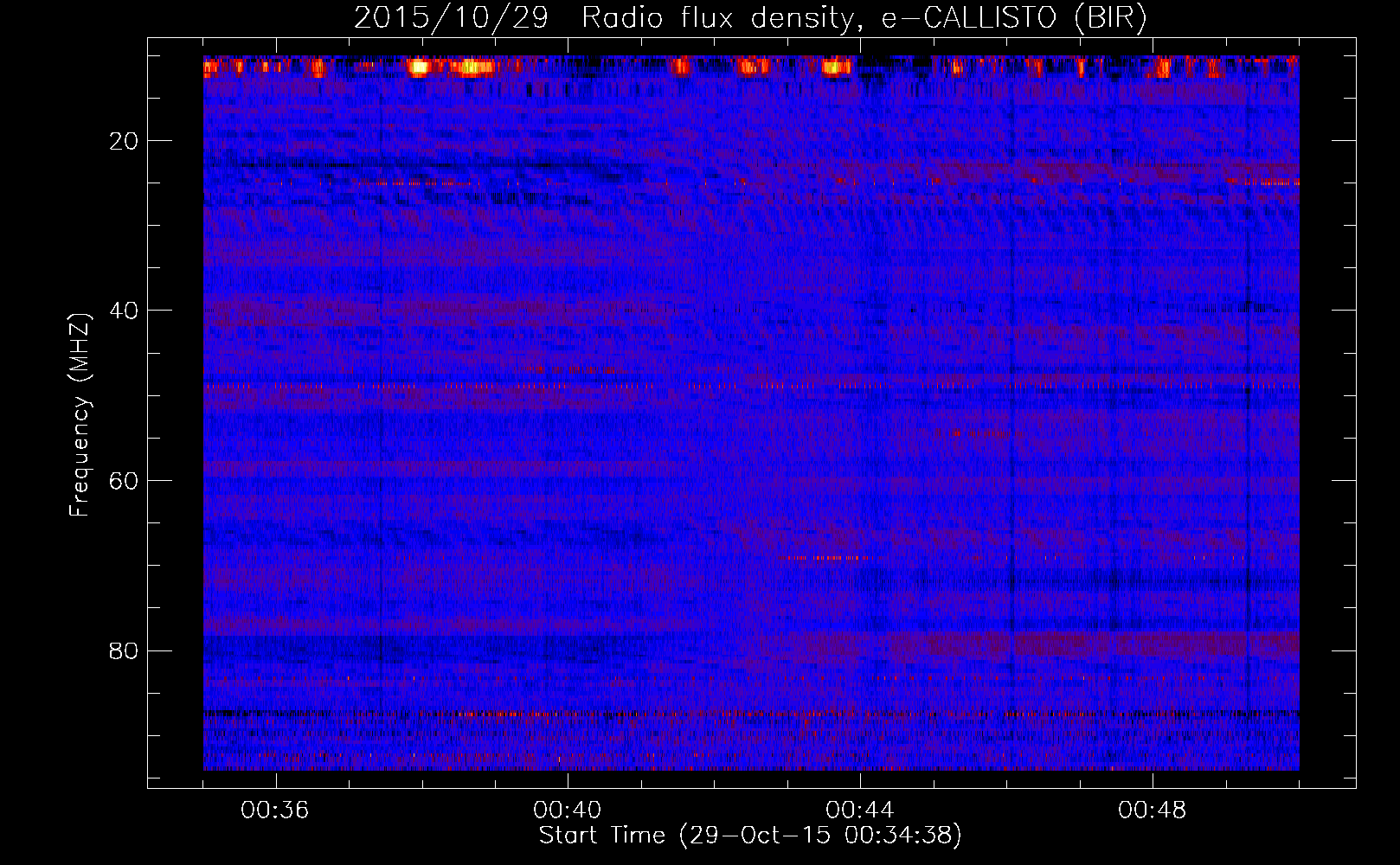
Task: Select the 20 MHz frequency tick label
Action: pyautogui.click(x=124, y=141)
